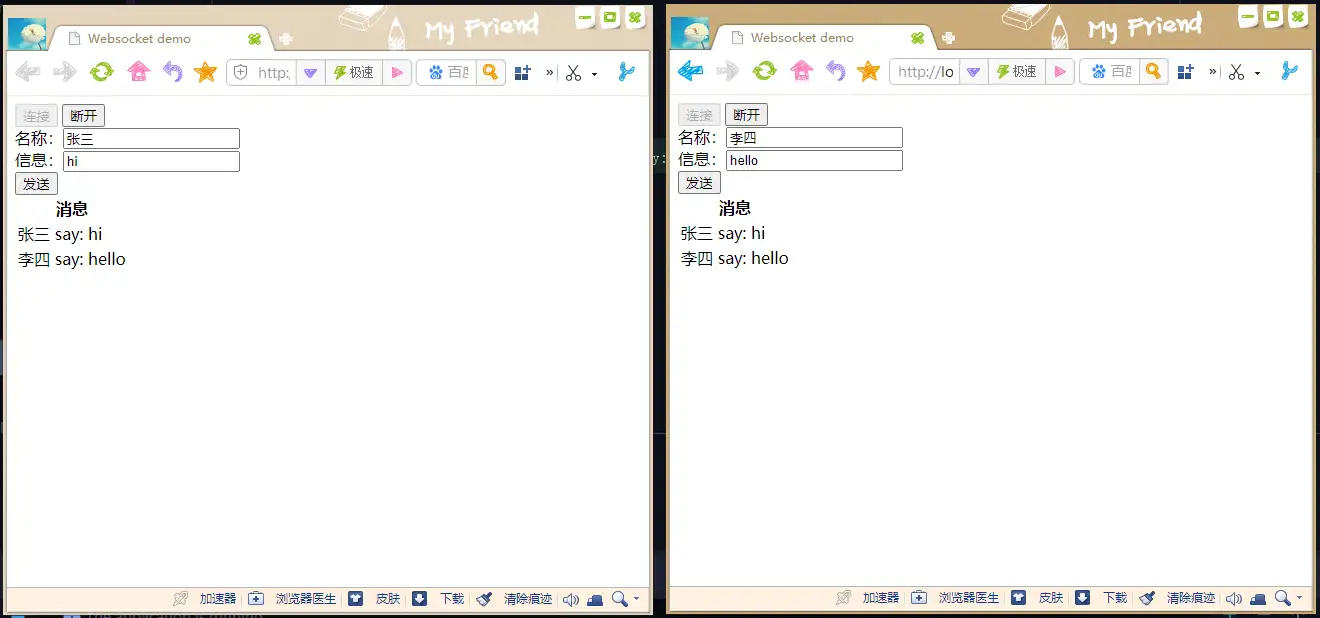The height and width of the screenshot is (618, 1320).
Task: Click the extensions grid-plus icon in right browser
Action: tap(1185, 71)
